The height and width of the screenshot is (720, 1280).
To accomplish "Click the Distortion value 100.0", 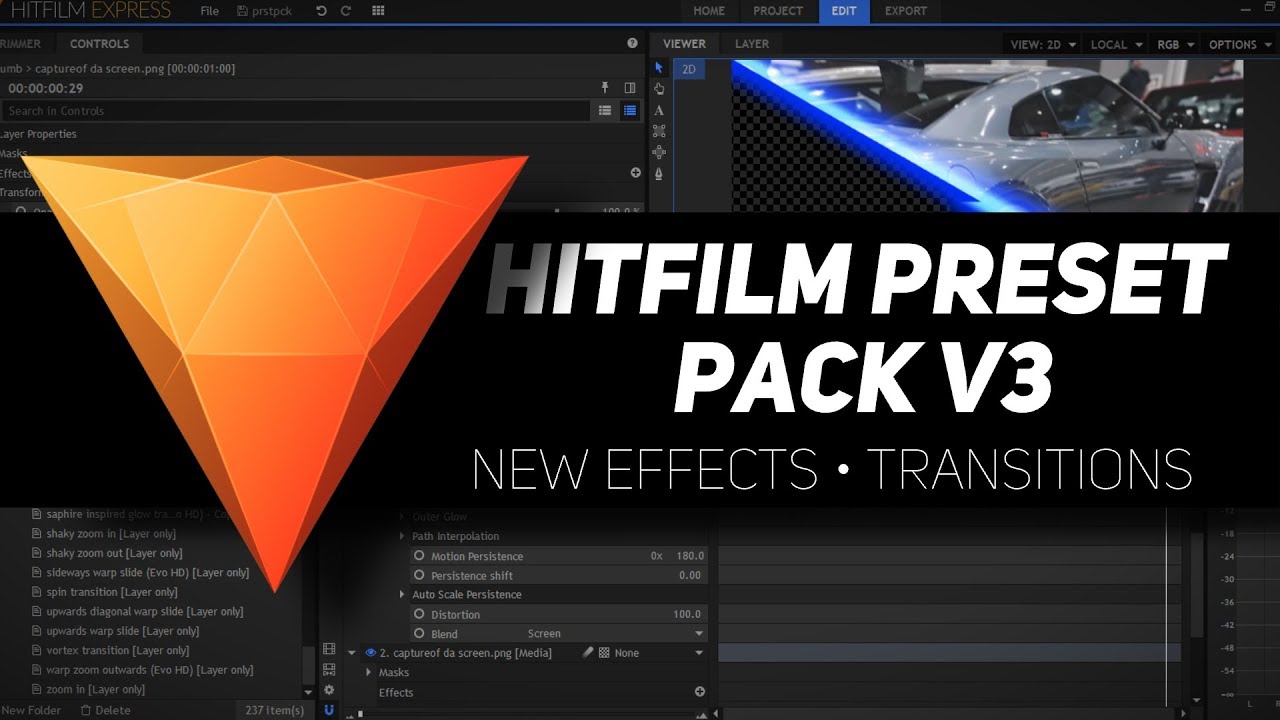I will coord(687,614).
